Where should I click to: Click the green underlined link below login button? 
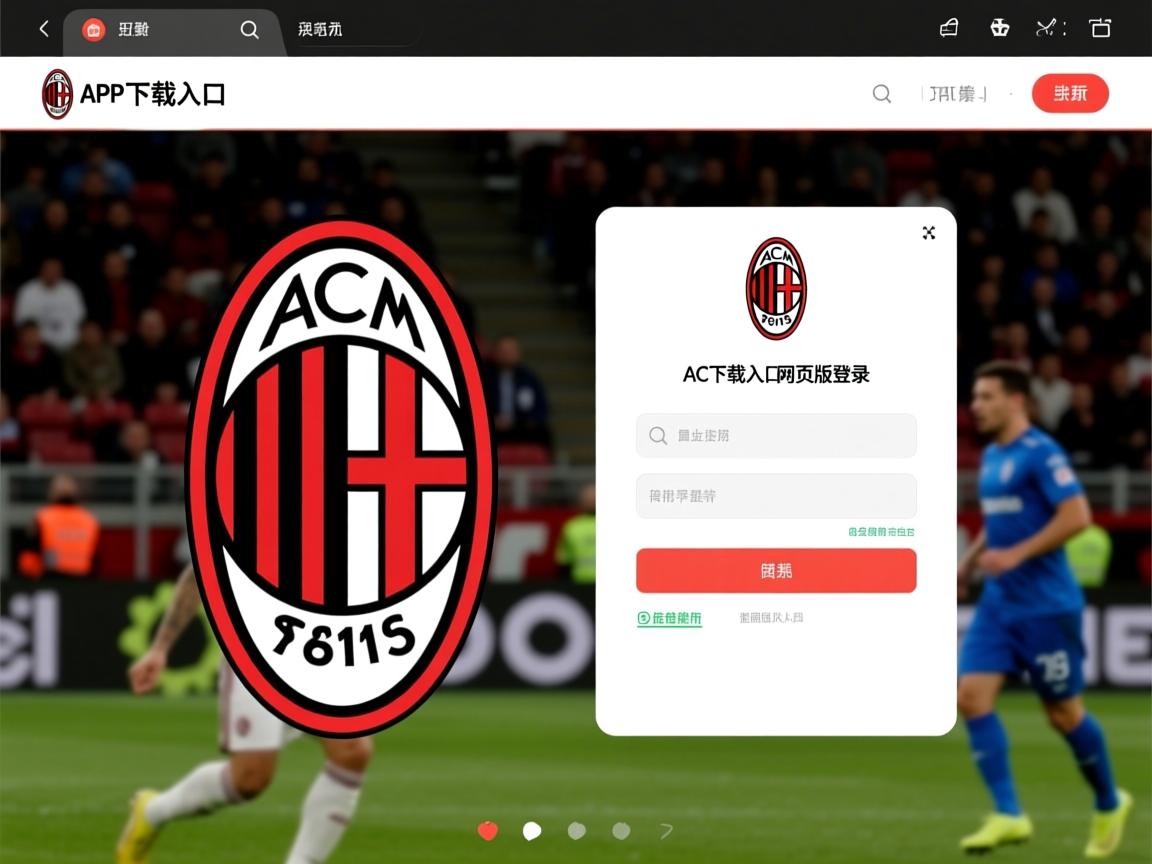[669, 619]
